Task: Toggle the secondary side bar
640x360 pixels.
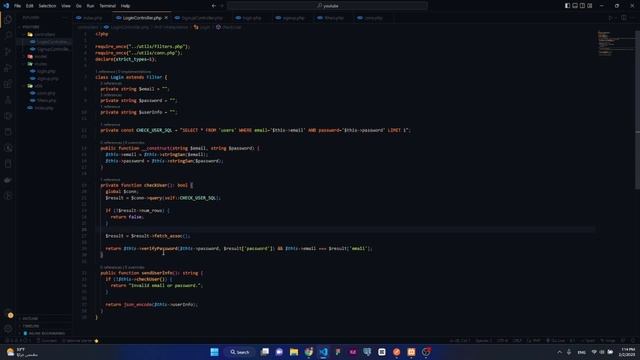Action: [x=582, y=6]
